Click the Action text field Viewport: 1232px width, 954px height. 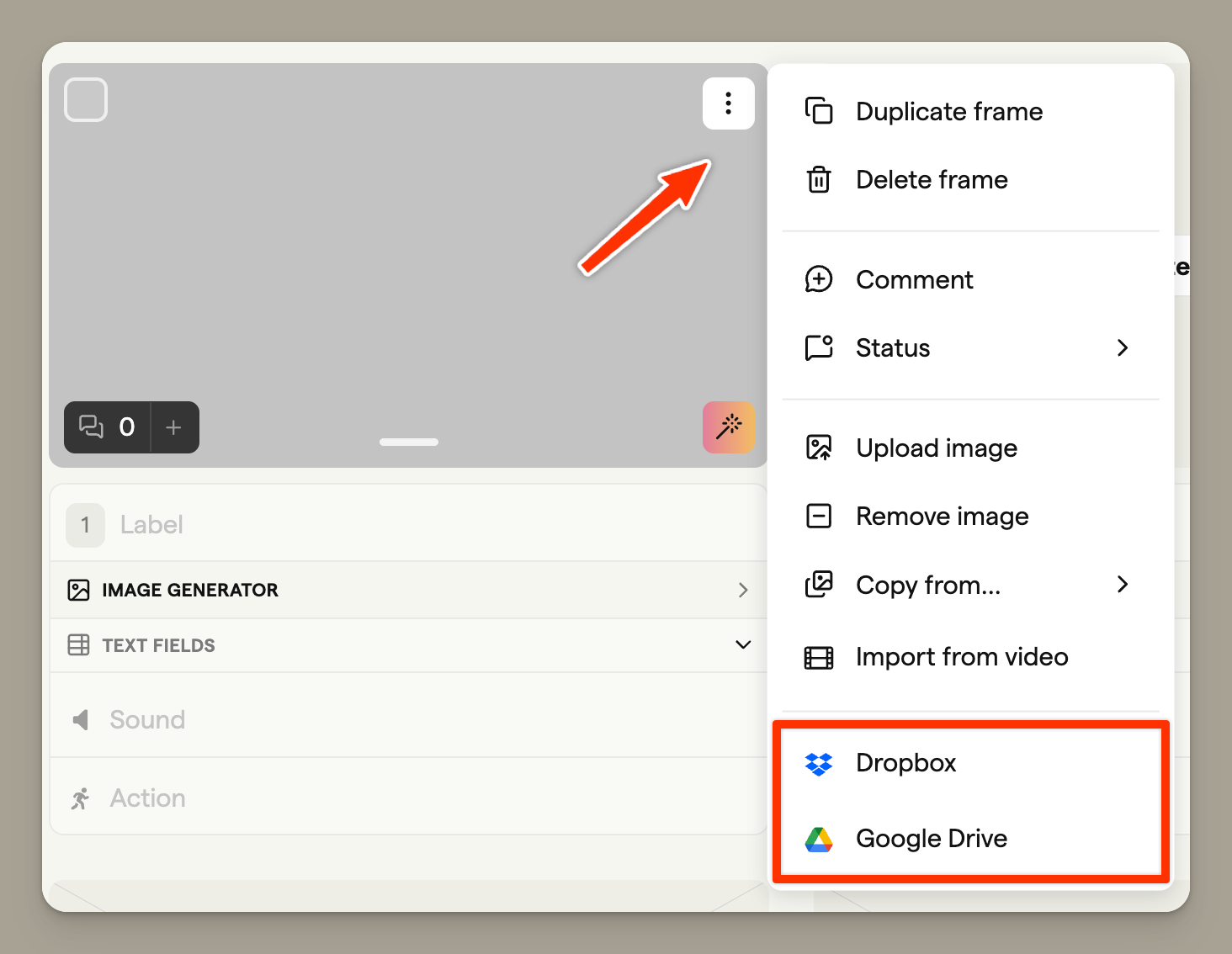click(x=421, y=798)
